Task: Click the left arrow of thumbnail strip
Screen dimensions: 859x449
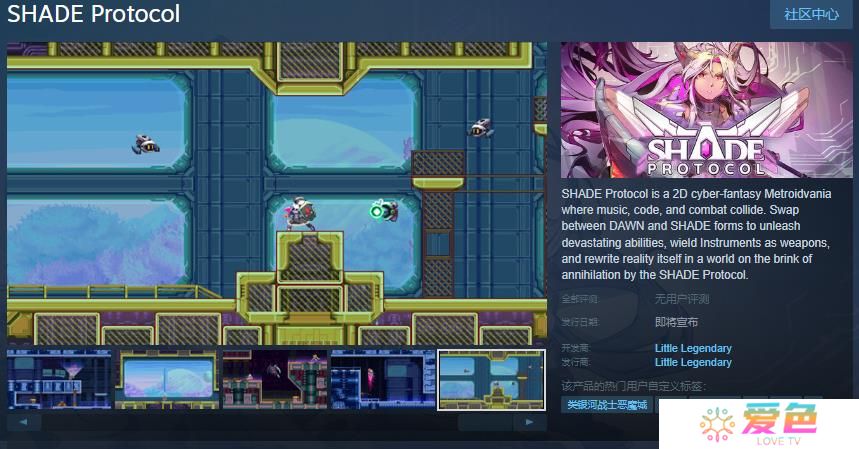Action: point(24,422)
